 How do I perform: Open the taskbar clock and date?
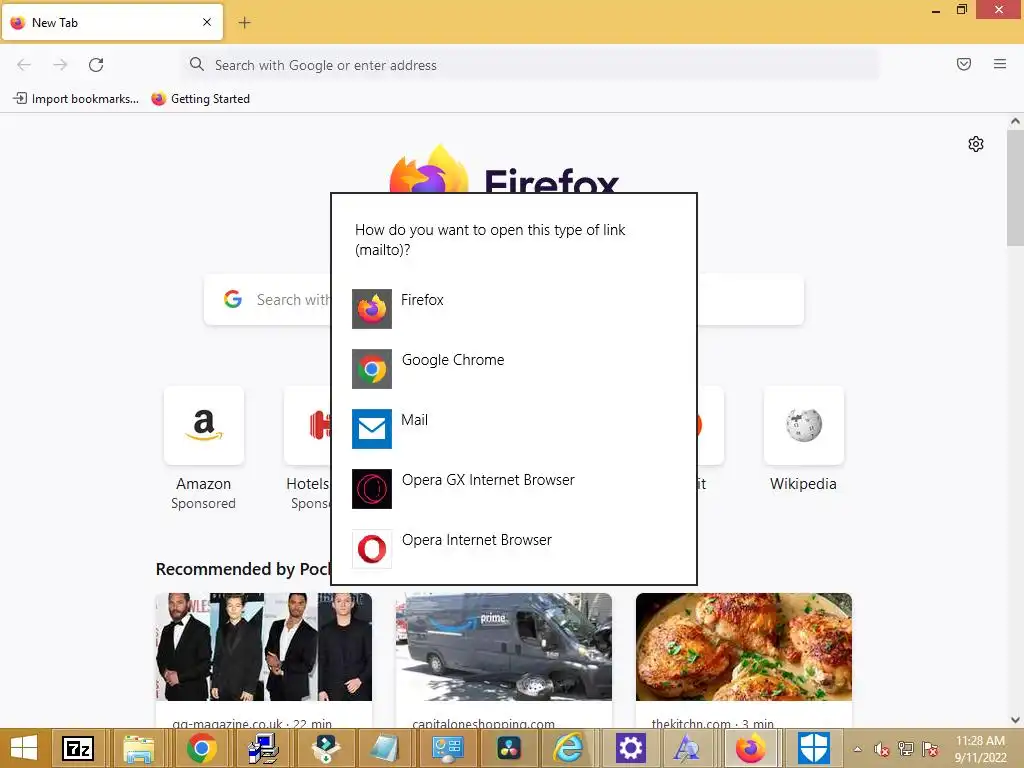click(x=980, y=749)
